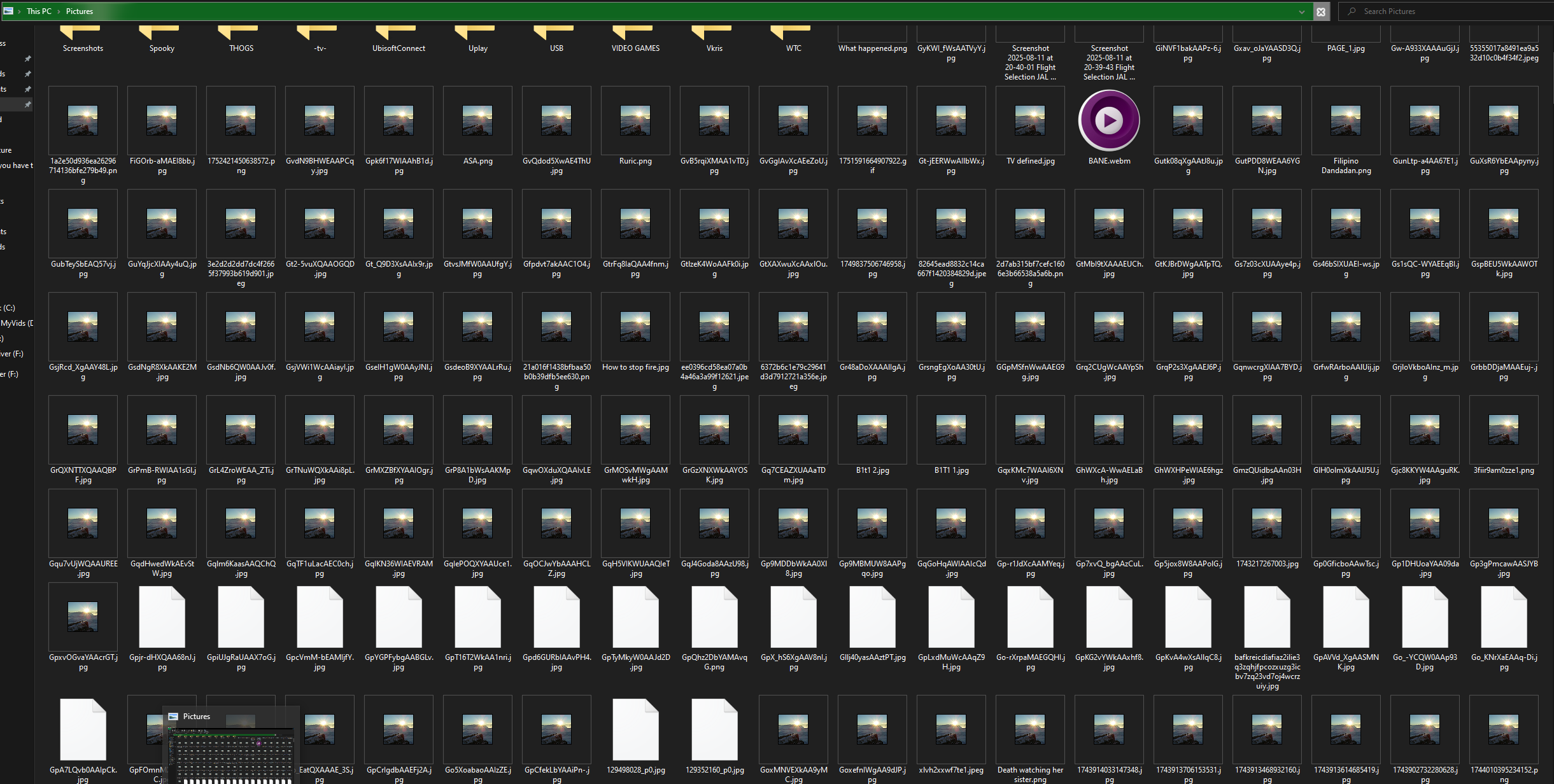Select the 'Filipino Dandadan.png' thumbnail

1345,121
